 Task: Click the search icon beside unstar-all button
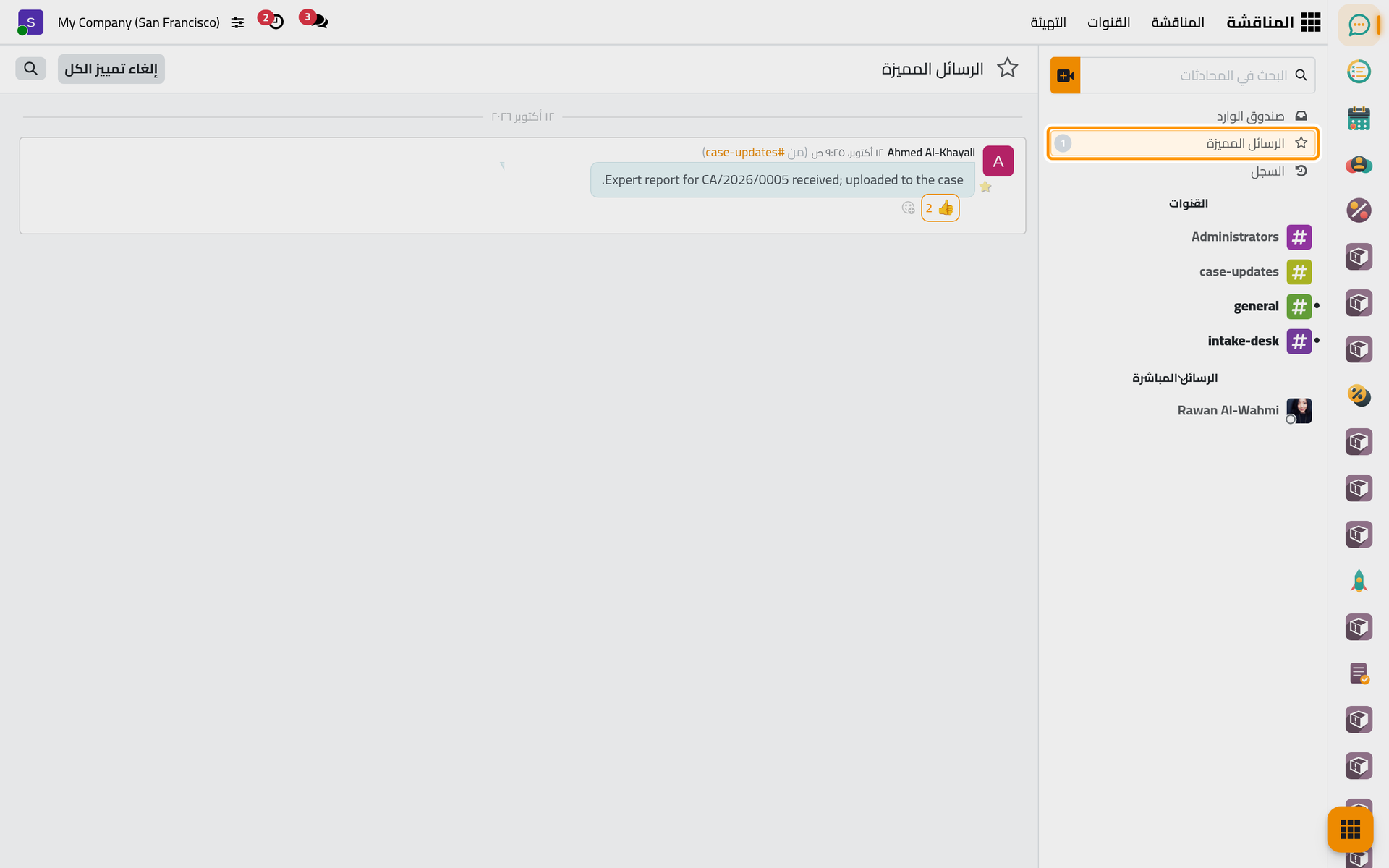pos(30,69)
